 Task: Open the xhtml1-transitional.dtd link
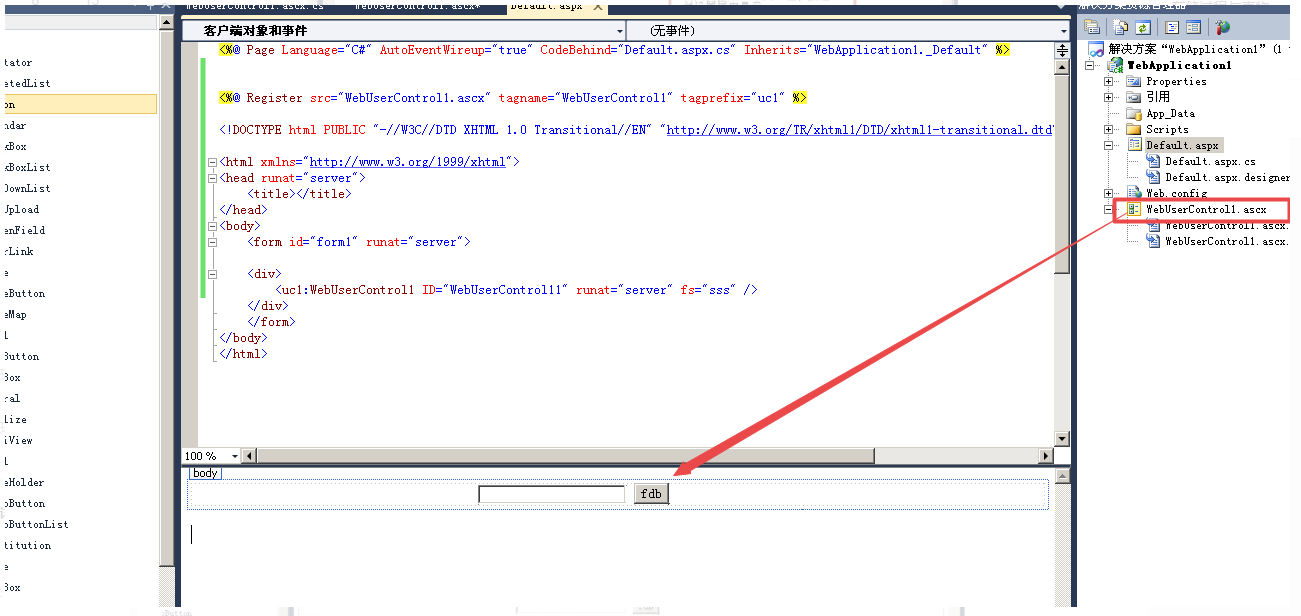click(x=860, y=130)
